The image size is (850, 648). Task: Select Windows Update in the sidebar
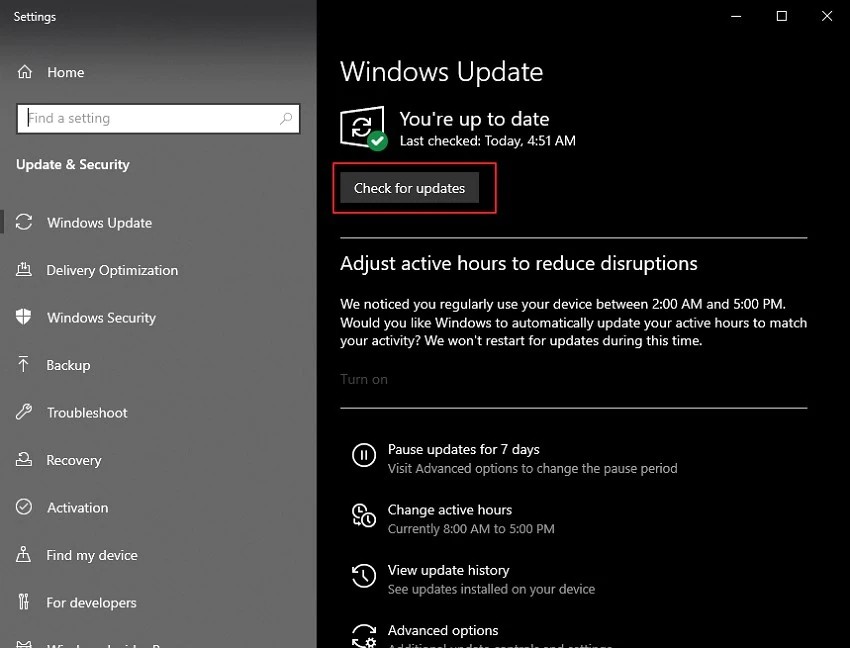[99, 223]
